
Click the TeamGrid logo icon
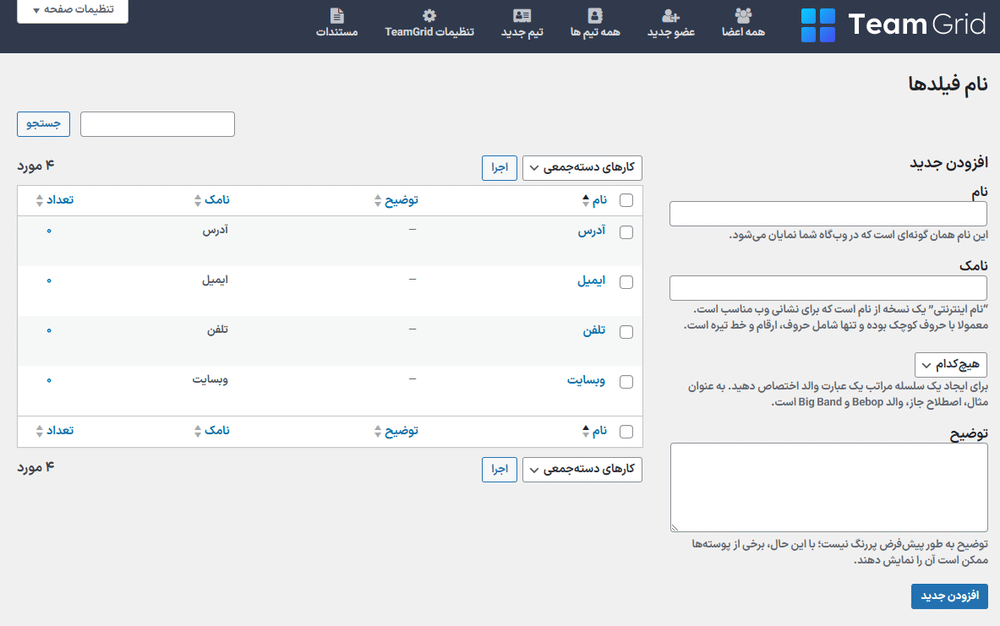coord(817,25)
